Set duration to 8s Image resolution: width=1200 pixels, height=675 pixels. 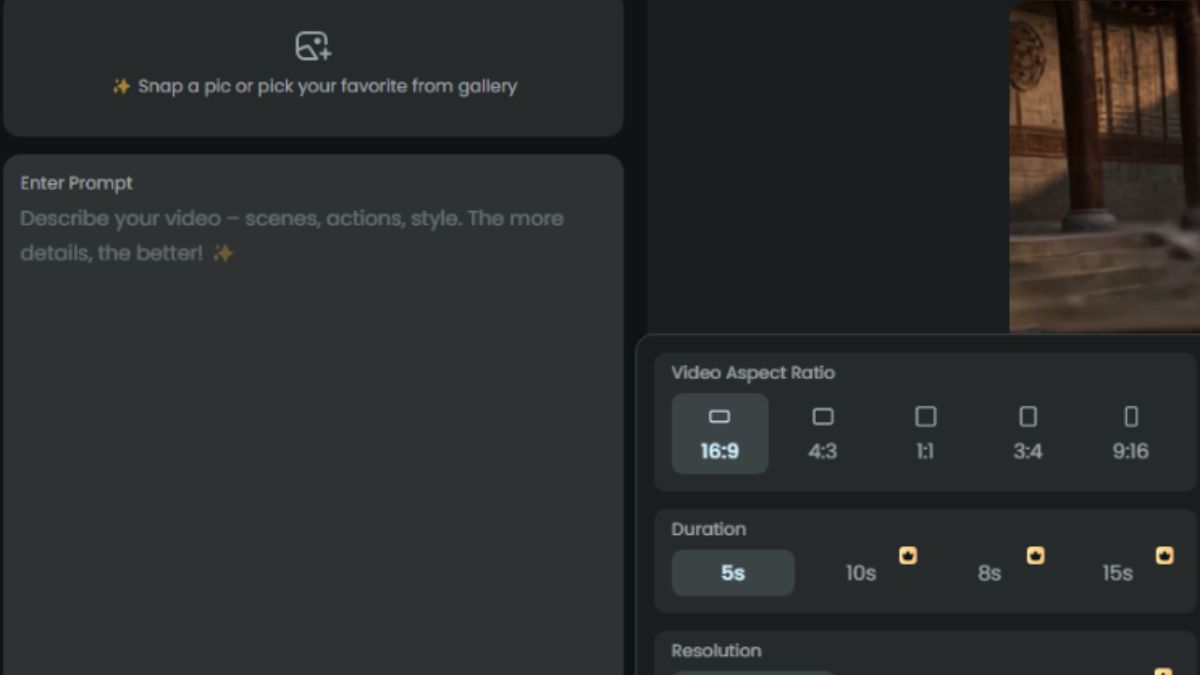tap(989, 573)
